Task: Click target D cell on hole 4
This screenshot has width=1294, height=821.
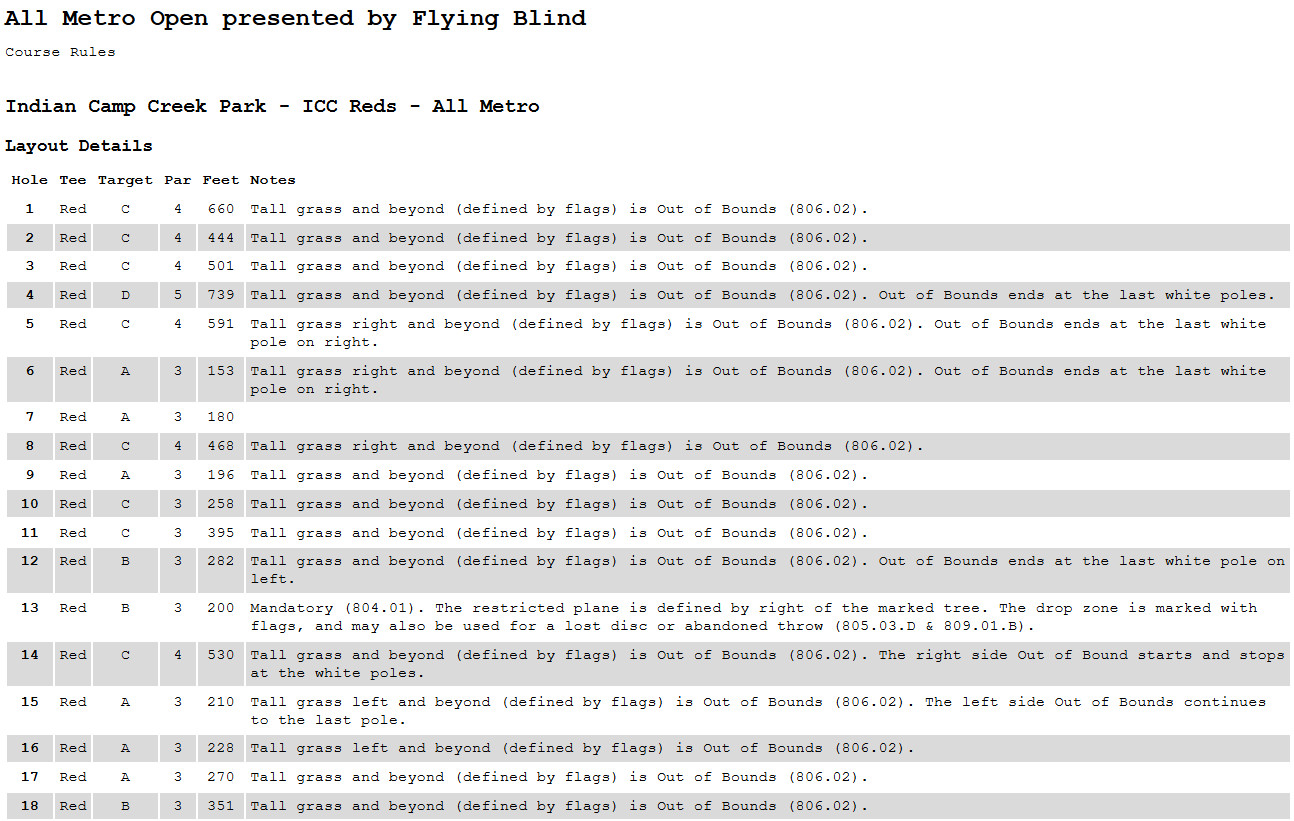Action: tap(125, 295)
